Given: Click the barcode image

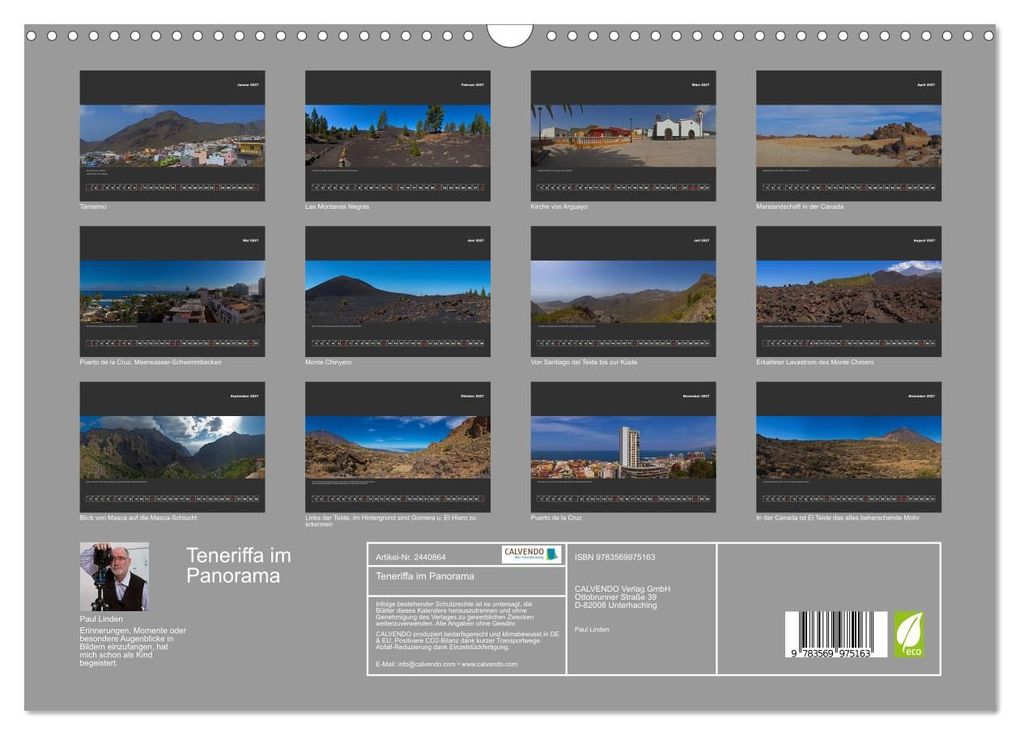Looking at the screenshot, I should [x=836, y=634].
